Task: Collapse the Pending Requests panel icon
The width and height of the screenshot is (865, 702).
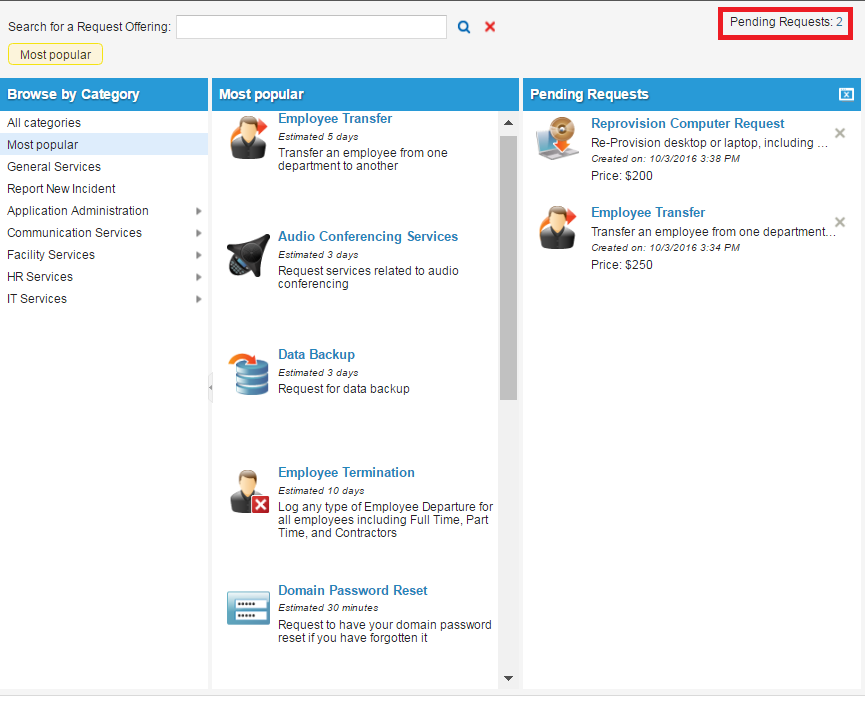Action: click(x=846, y=94)
